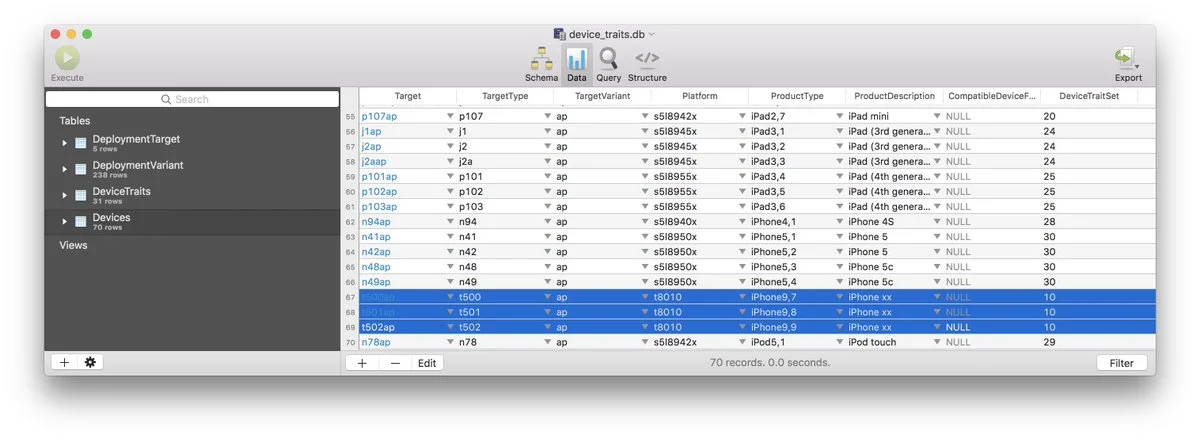Remove record with the minus button
This screenshot has width=1200, height=439.
395,363
